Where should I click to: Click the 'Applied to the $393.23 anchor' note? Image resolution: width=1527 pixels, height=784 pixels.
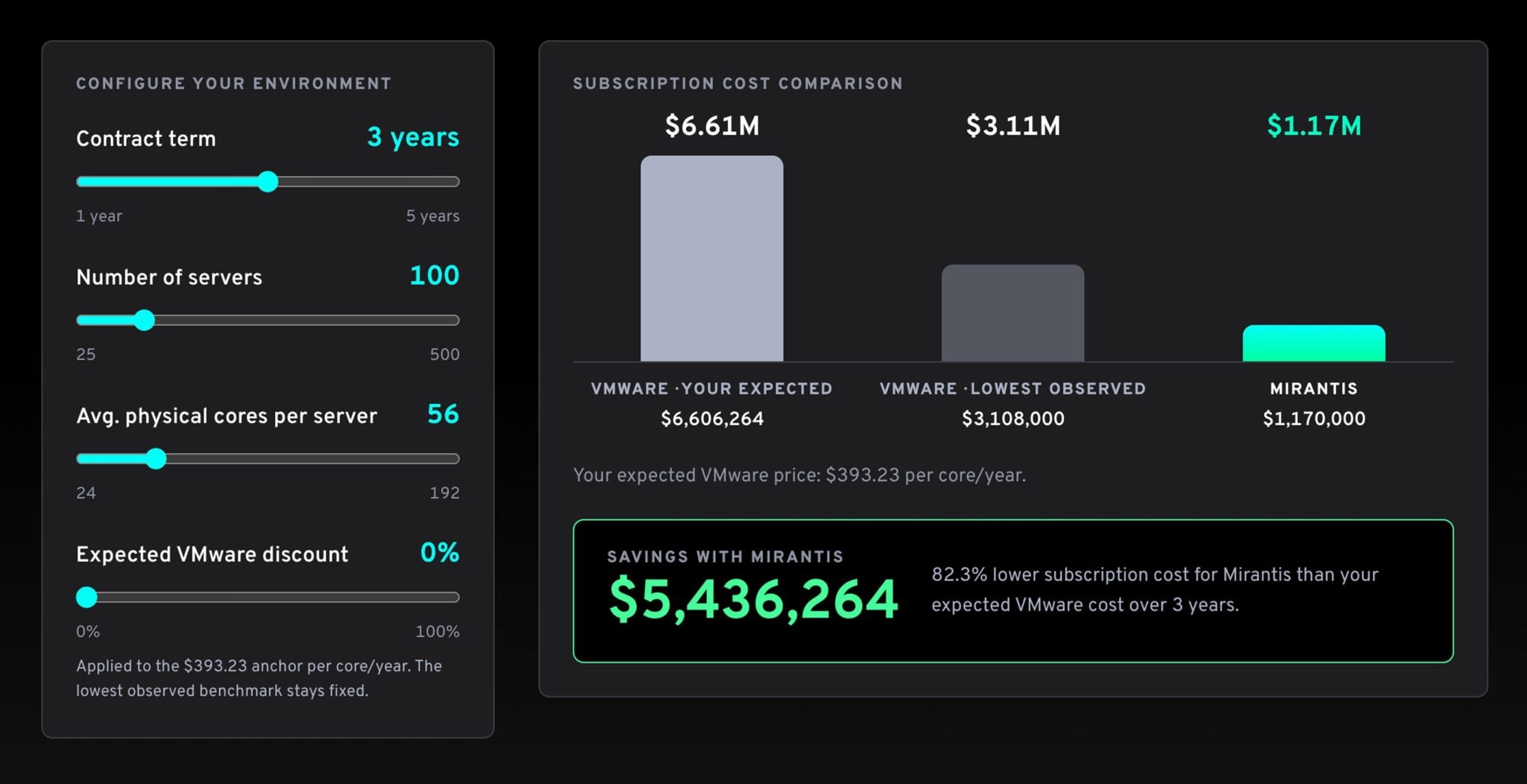259,678
